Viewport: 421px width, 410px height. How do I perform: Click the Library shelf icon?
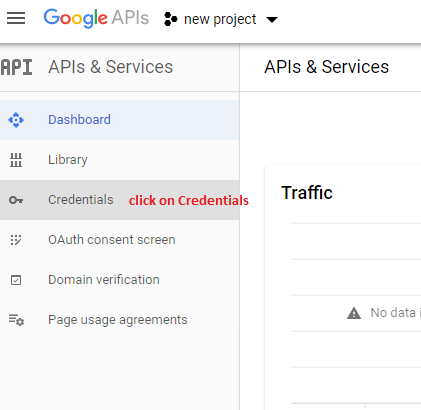tap(16, 160)
